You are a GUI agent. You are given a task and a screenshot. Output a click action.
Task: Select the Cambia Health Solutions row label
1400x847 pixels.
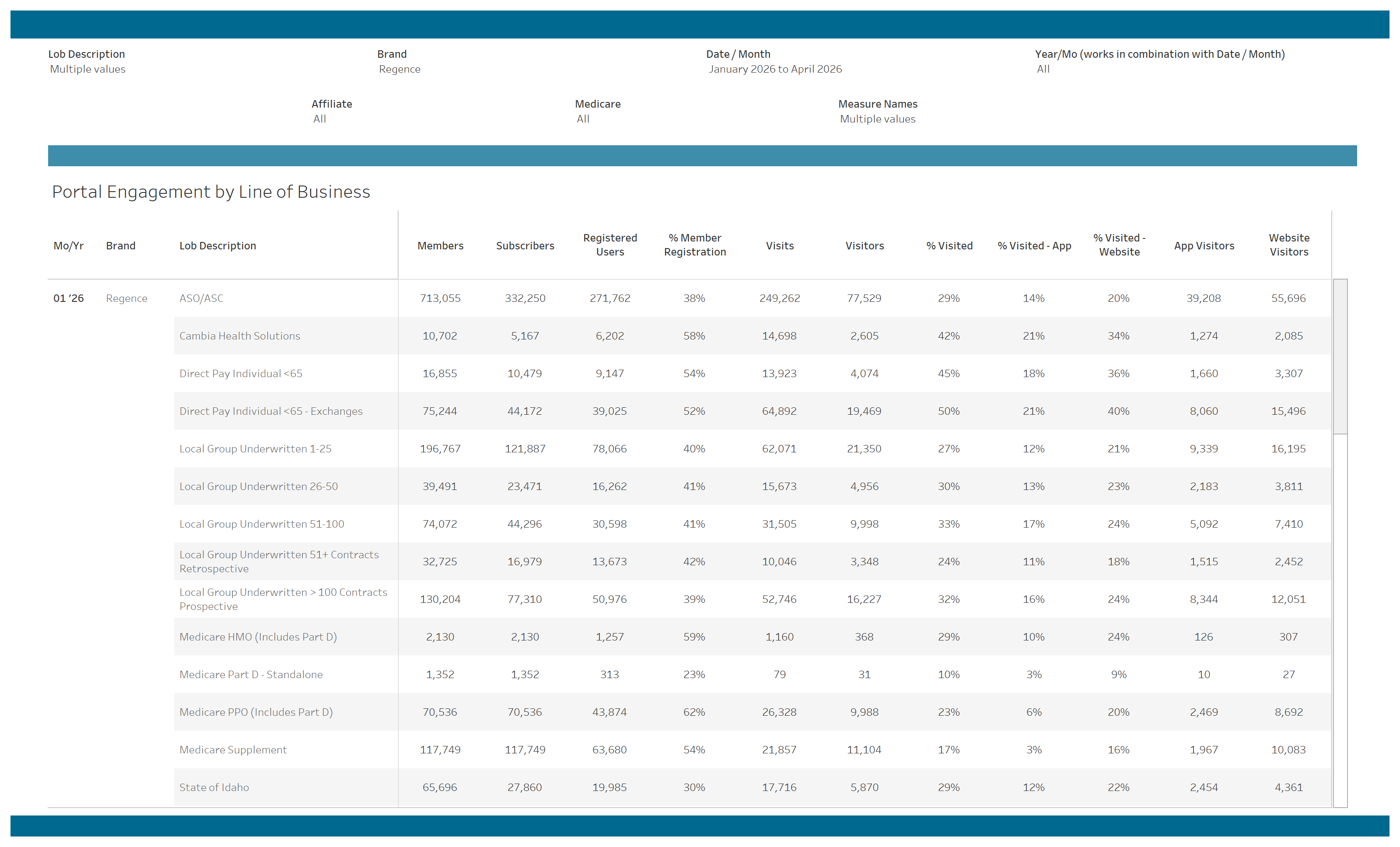point(239,336)
